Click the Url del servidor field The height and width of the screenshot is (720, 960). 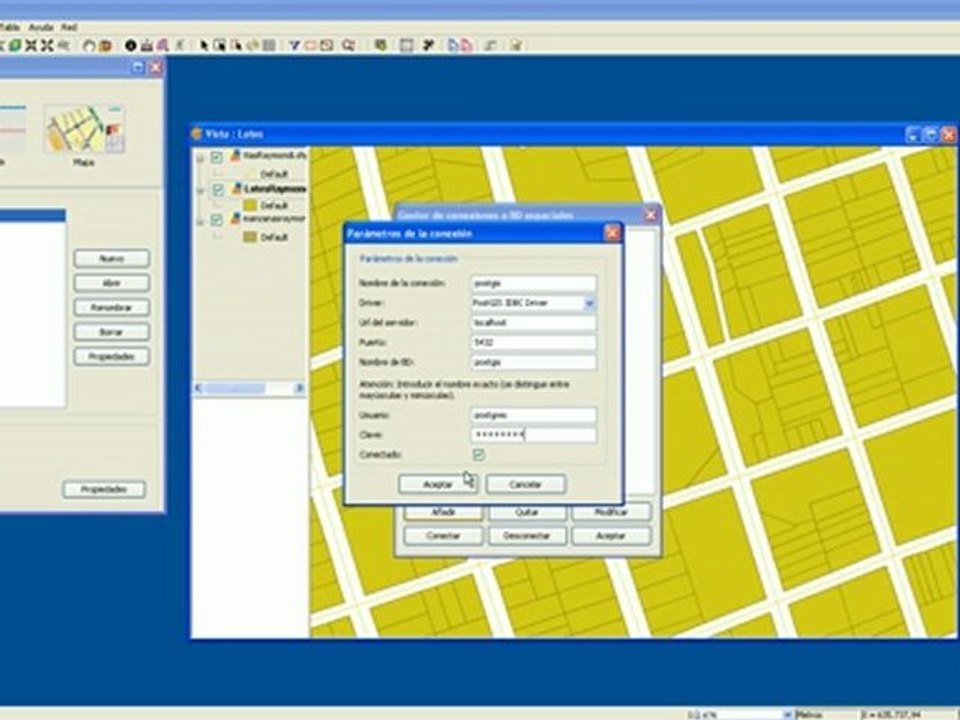pyautogui.click(x=534, y=323)
